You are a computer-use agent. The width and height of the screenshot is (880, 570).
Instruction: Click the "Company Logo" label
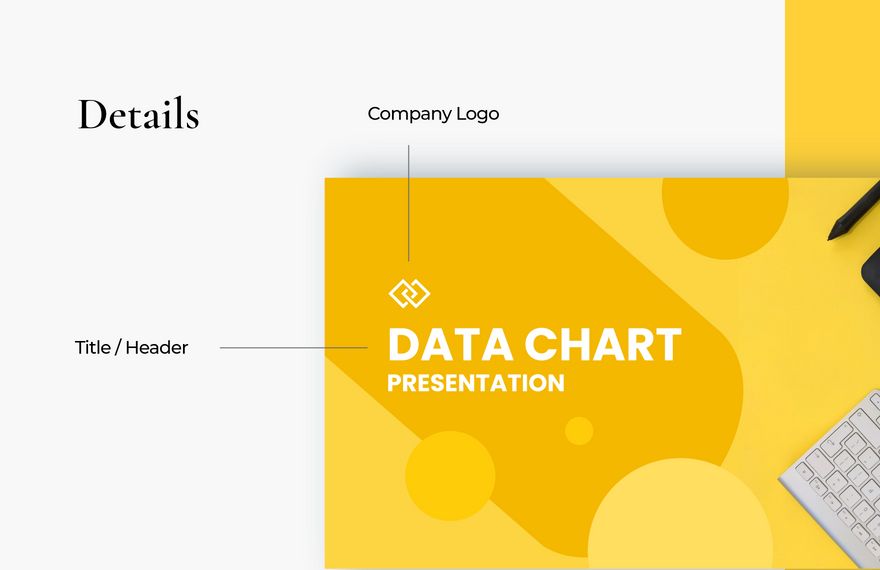[433, 114]
